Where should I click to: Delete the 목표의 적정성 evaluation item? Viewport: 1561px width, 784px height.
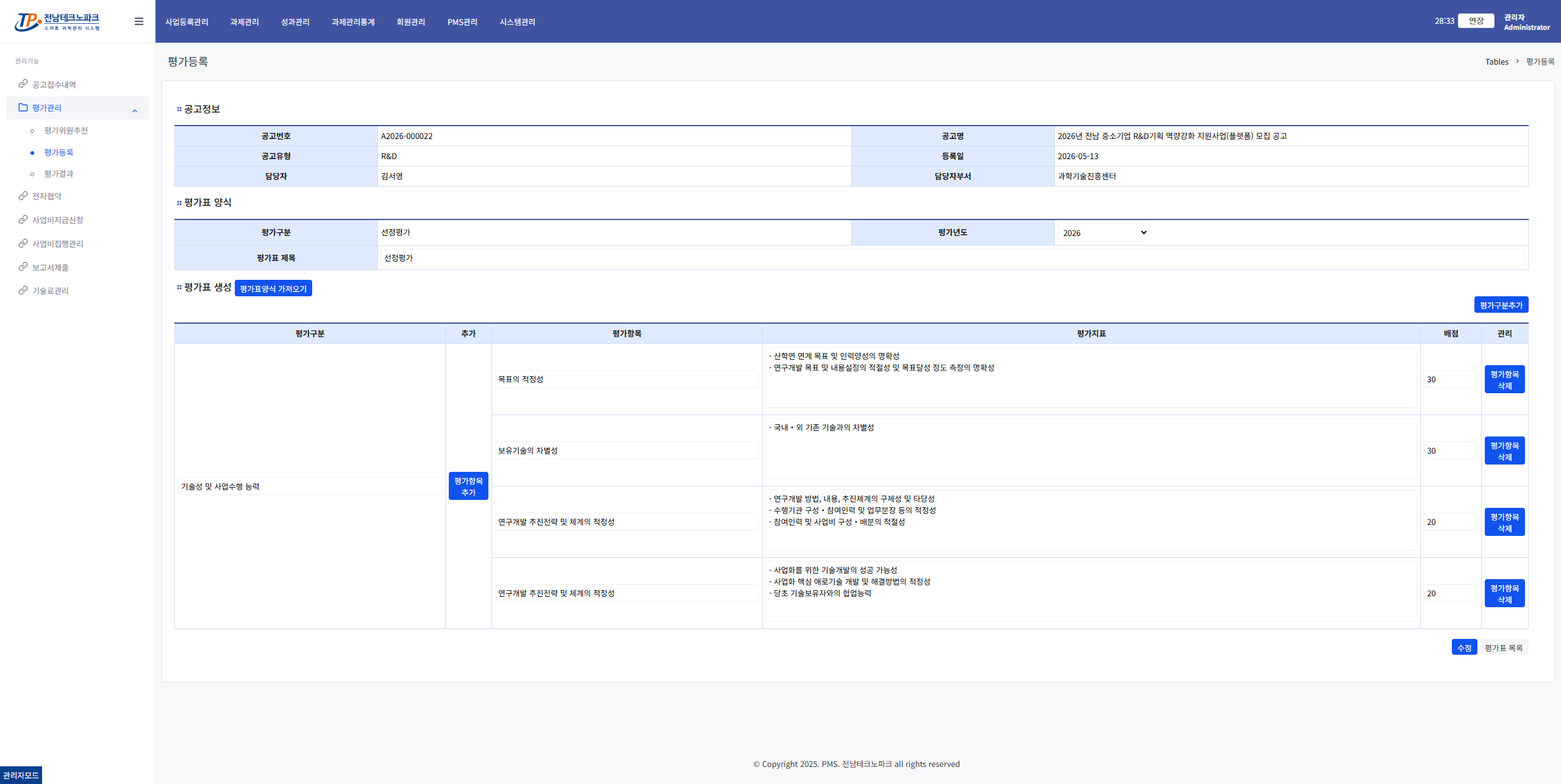1504,379
